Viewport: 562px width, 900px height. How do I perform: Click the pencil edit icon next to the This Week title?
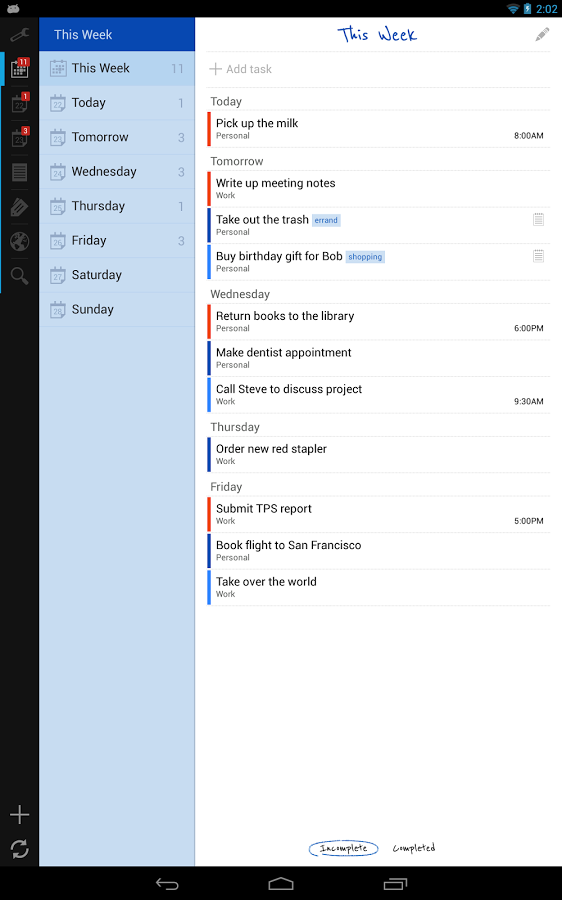pos(542,35)
